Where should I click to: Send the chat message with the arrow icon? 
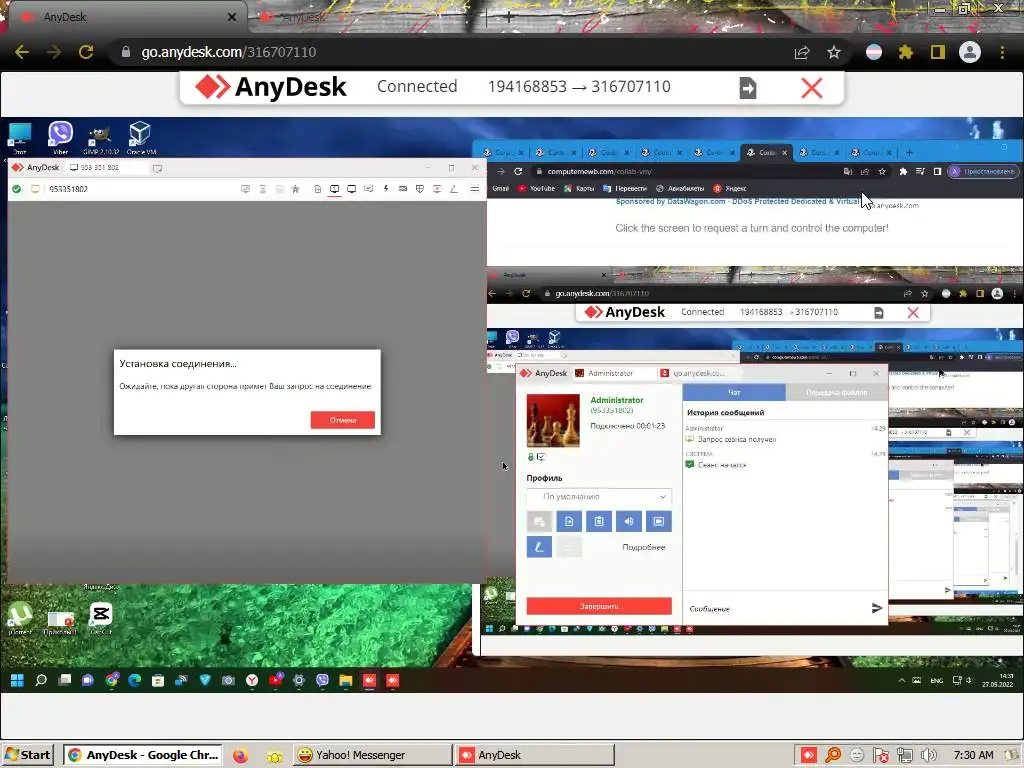pos(876,608)
